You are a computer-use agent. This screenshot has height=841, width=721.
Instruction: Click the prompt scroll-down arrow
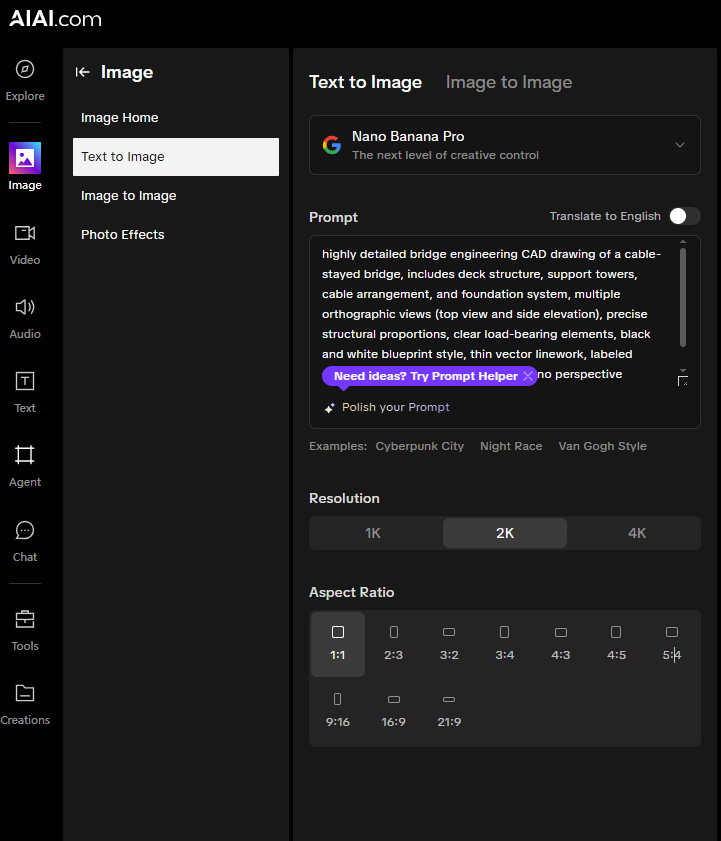[x=683, y=370]
